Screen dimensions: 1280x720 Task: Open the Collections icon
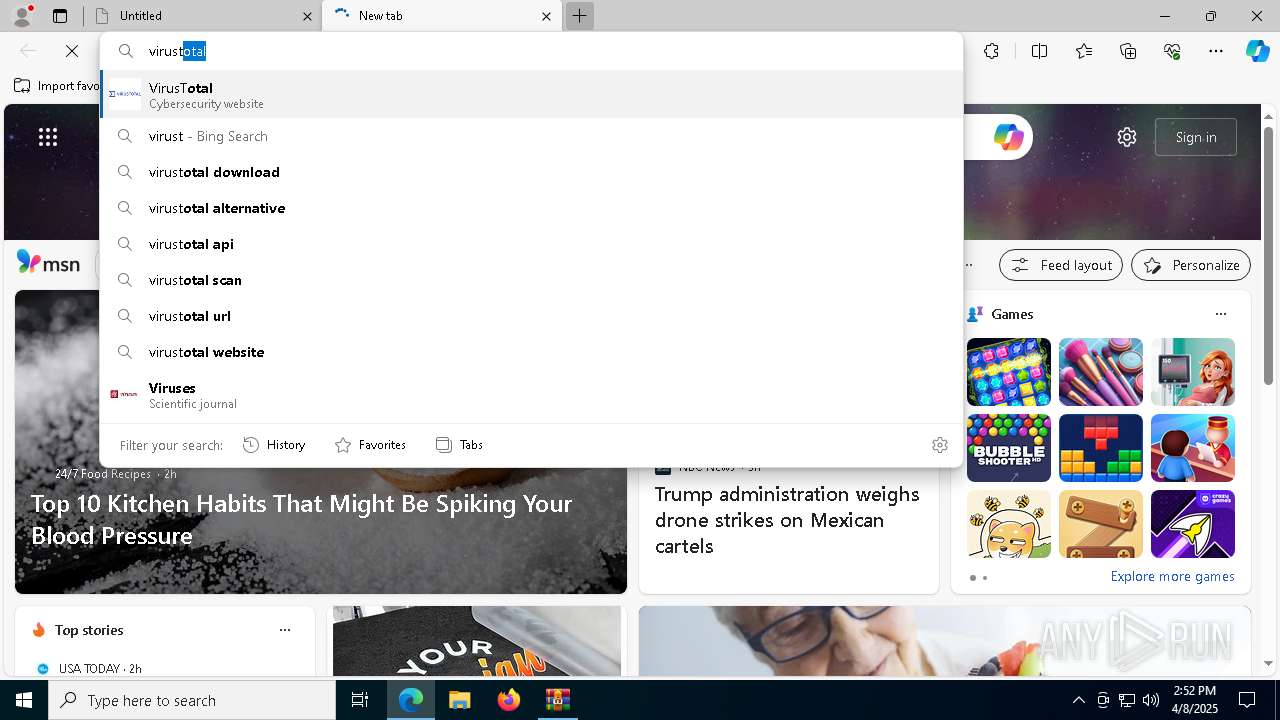(1128, 51)
